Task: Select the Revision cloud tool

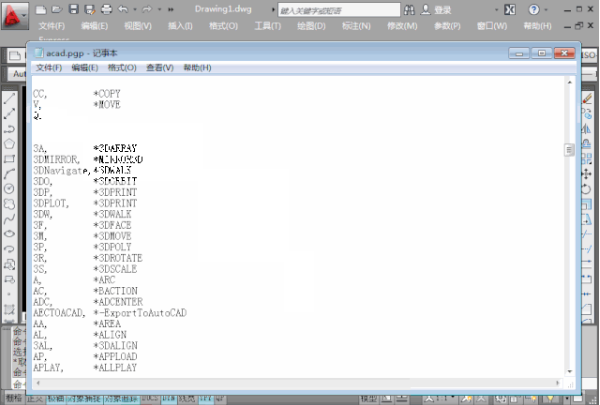Action: tap(9, 204)
